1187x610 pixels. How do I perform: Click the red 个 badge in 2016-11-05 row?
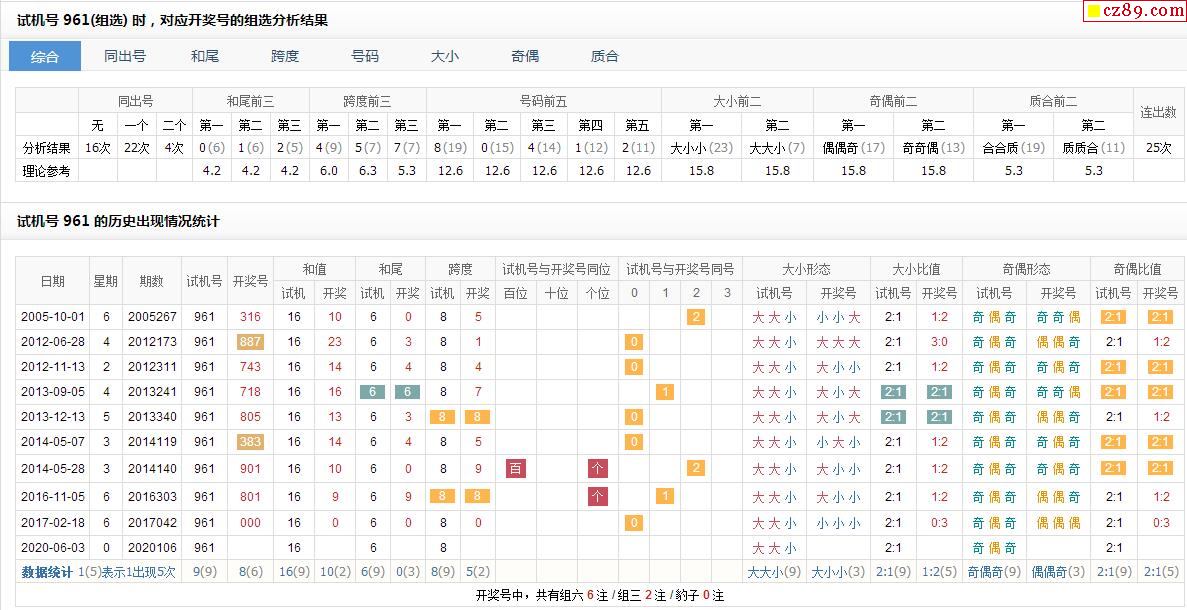click(598, 496)
